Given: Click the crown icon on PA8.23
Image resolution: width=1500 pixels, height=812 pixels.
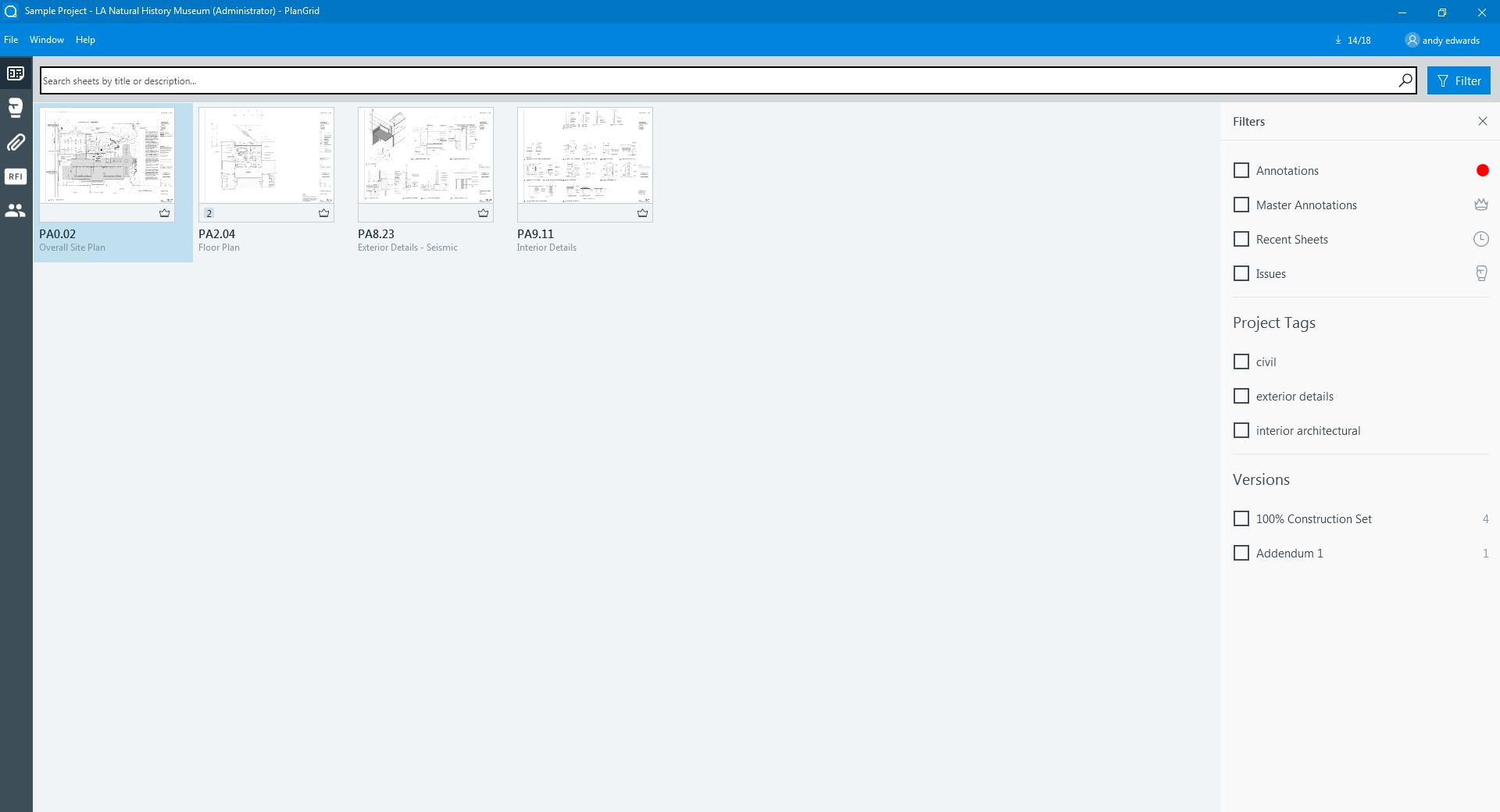Looking at the screenshot, I should pyautogui.click(x=483, y=212).
